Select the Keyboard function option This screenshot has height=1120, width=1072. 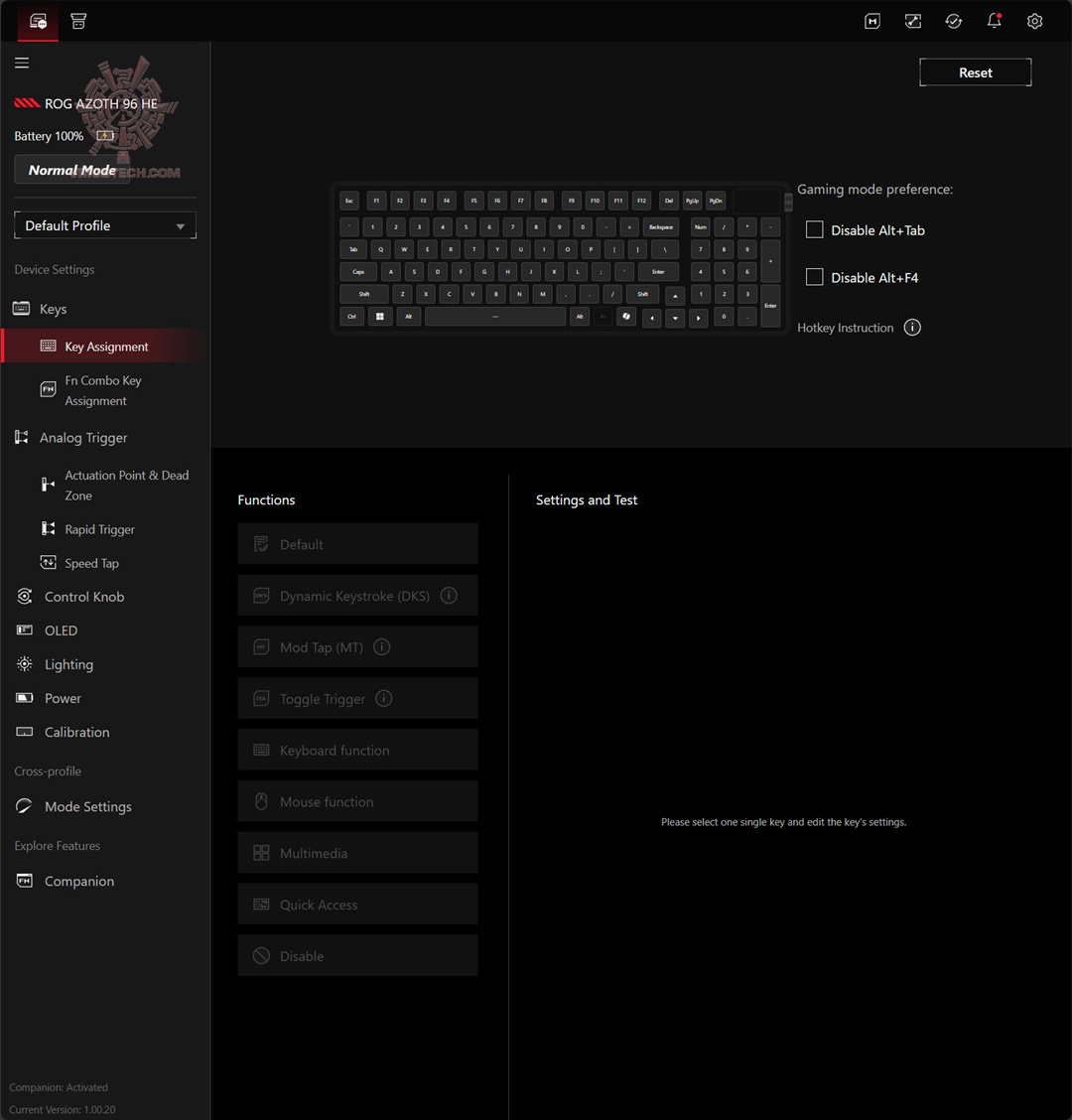(x=357, y=750)
